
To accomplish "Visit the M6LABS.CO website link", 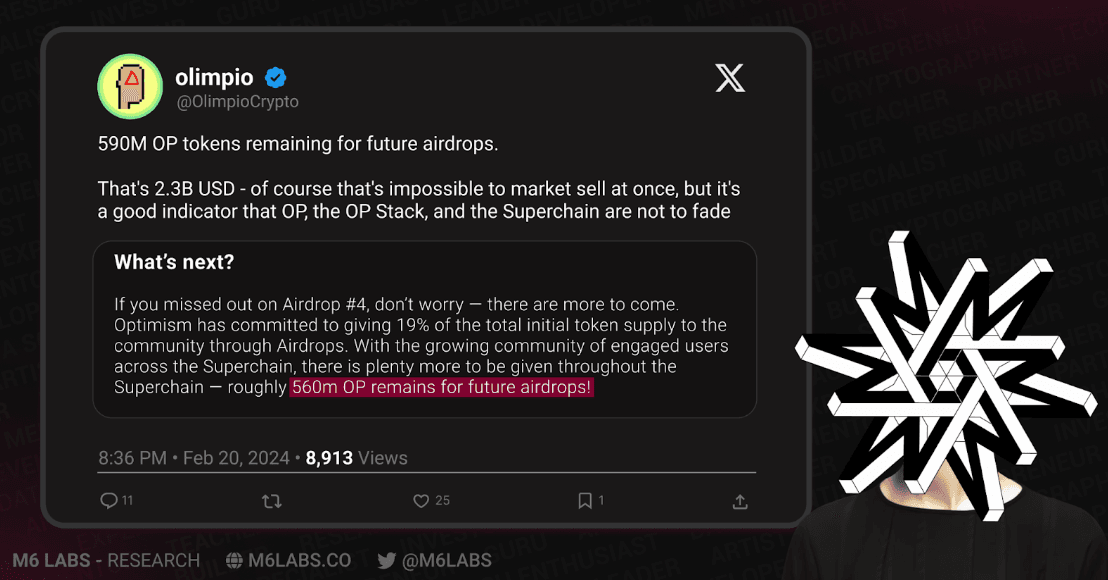I will pyautogui.click(x=299, y=561).
